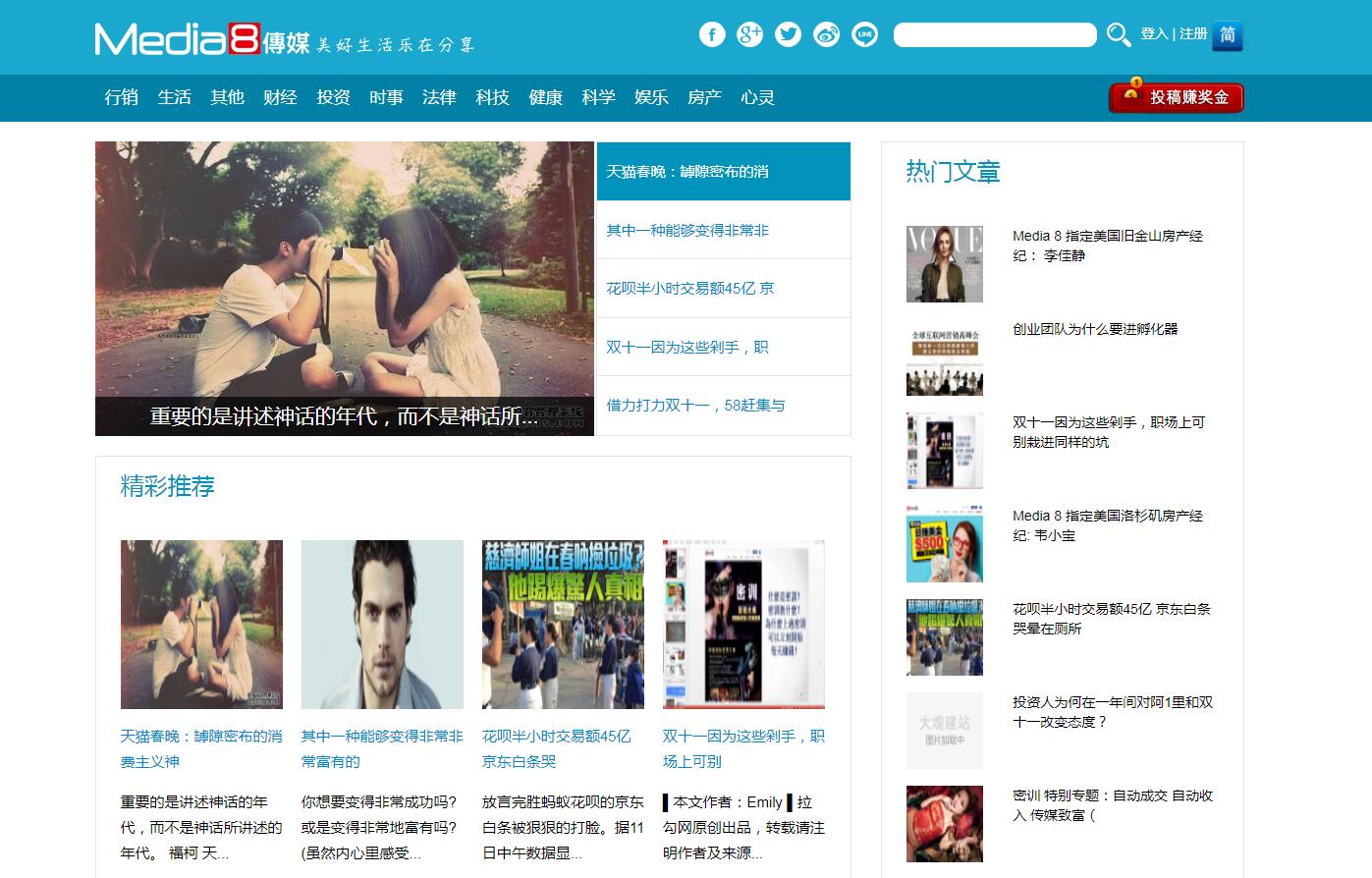Click the Facebook social icon

point(712,34)
